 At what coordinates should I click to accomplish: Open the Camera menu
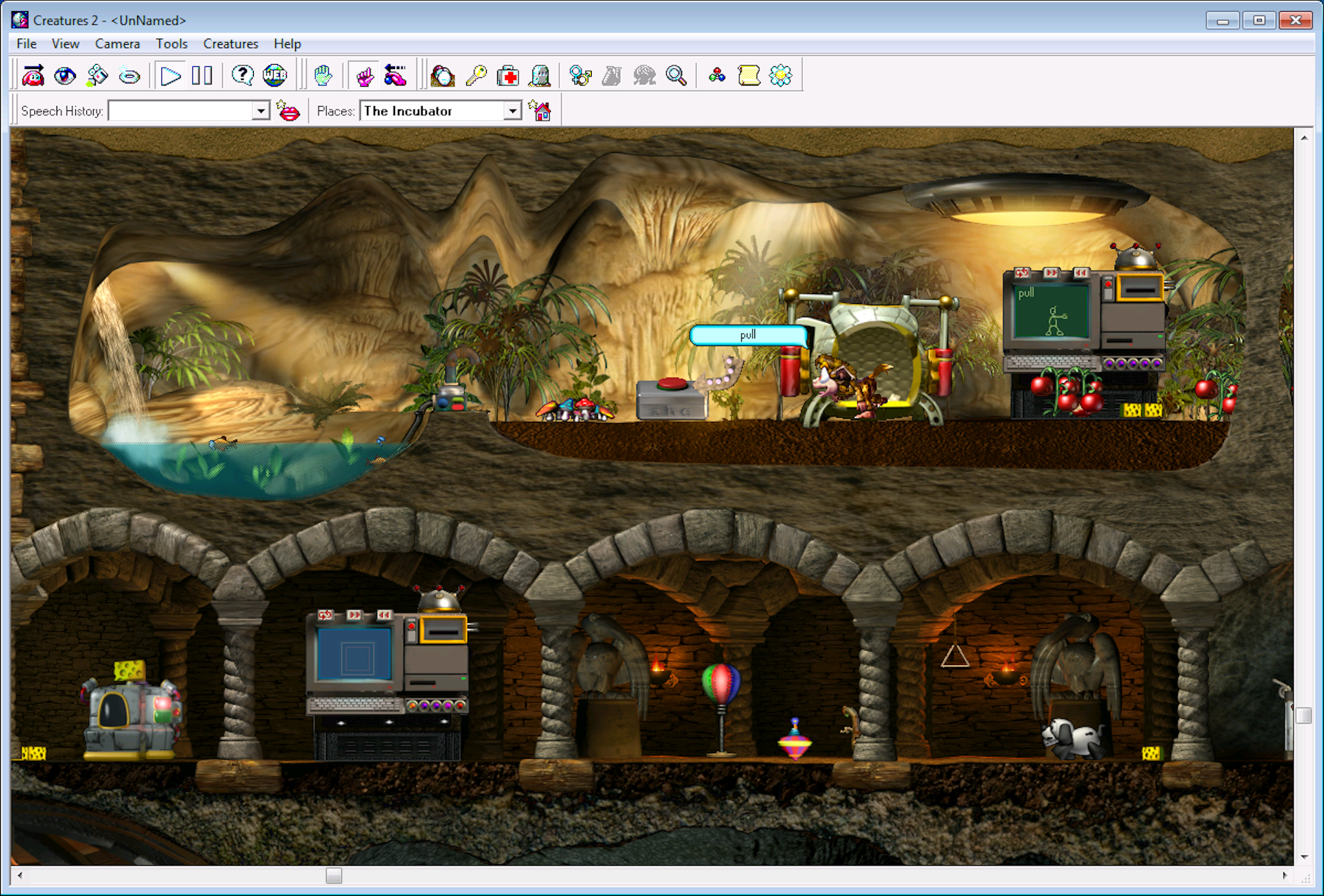point(117,43)
